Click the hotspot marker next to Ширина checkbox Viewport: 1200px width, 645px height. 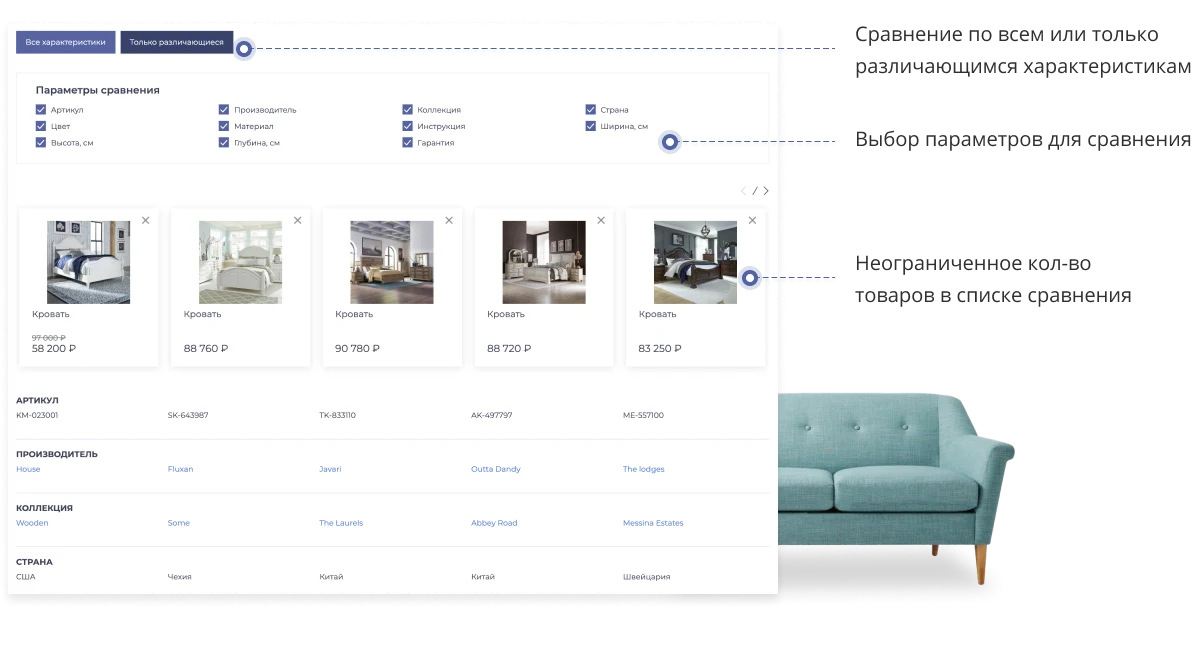tap(670, 142)
